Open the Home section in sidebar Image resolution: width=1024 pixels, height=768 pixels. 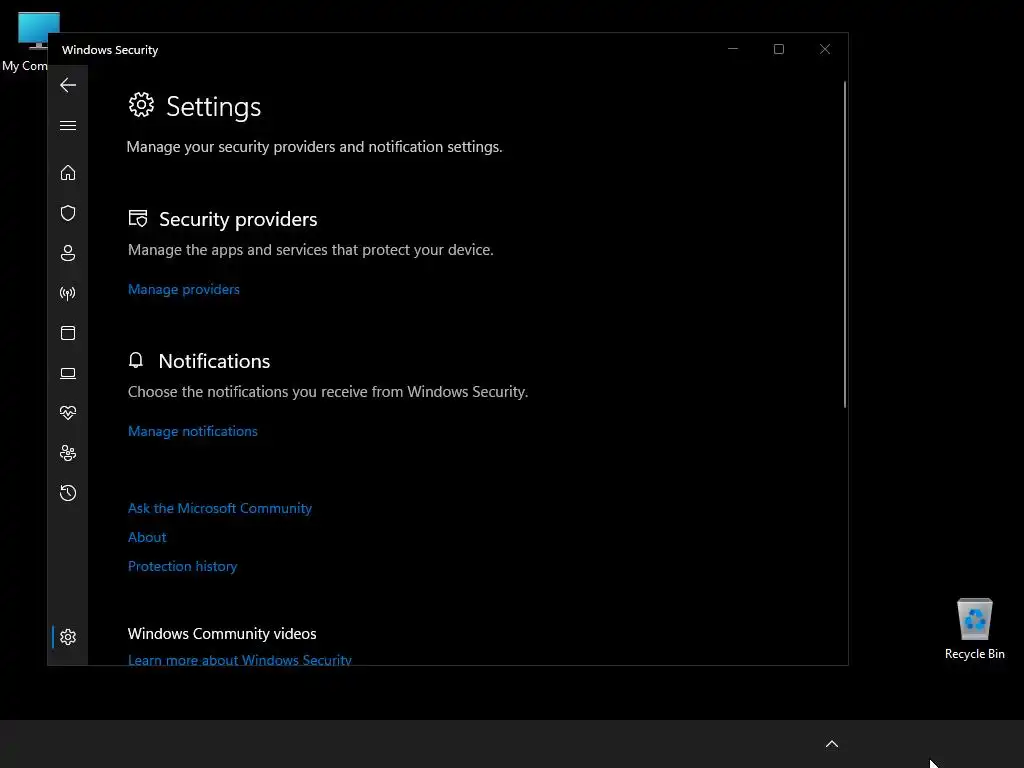point(68,173)
